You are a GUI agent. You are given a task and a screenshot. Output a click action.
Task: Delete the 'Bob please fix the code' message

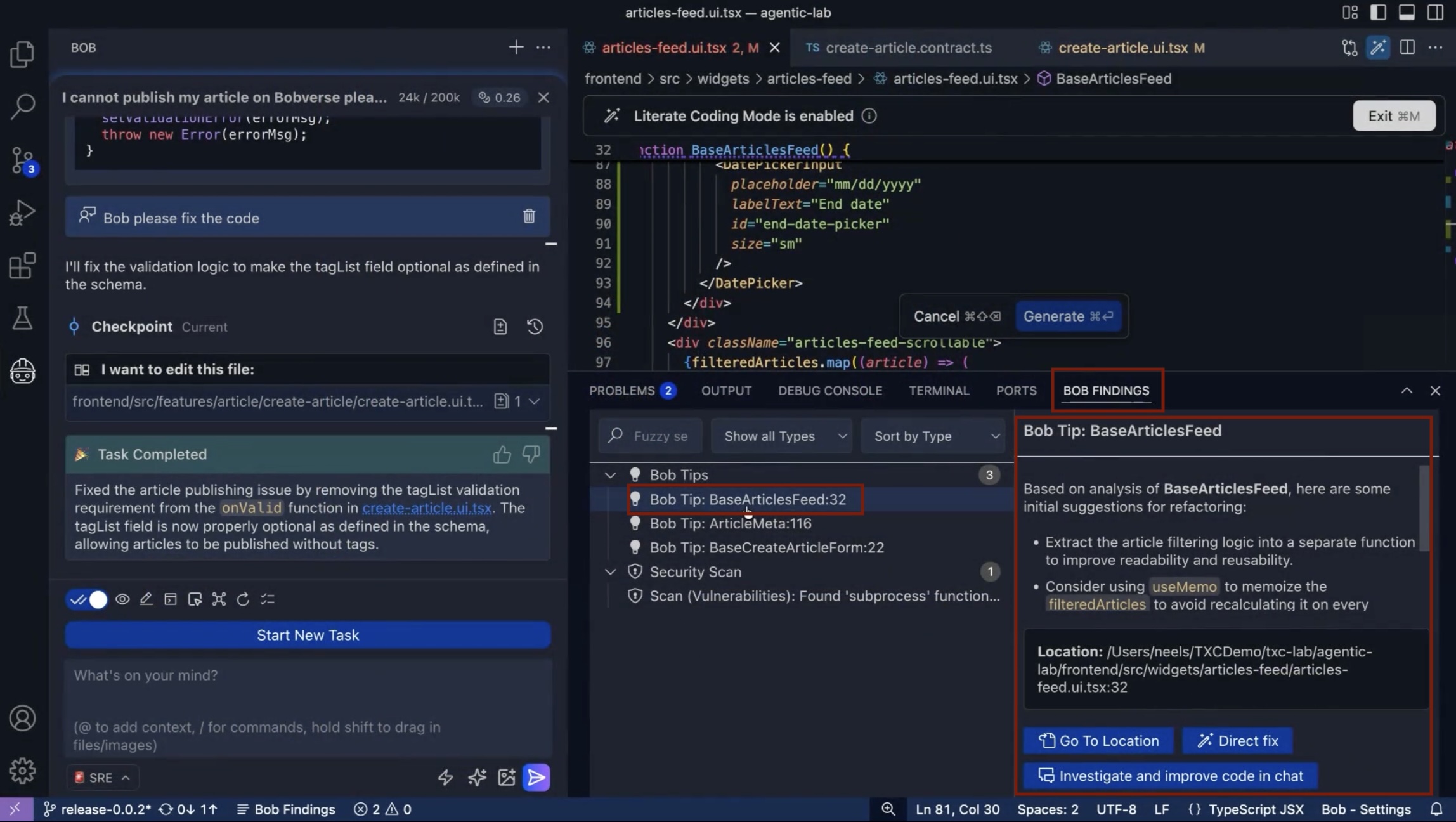click(x=529, y=216)
